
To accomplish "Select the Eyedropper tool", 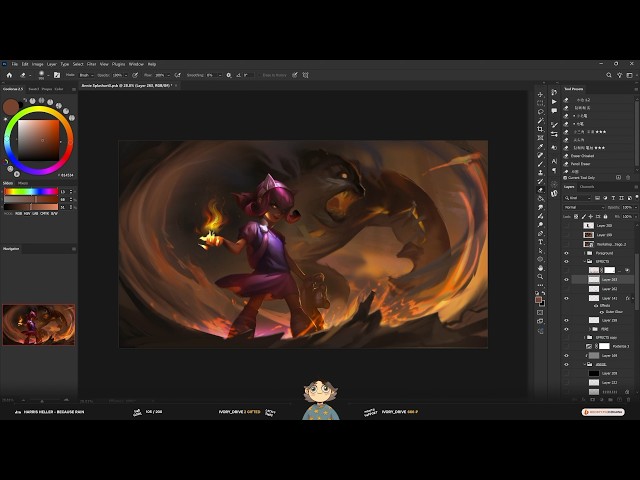I will click(540, 147).
